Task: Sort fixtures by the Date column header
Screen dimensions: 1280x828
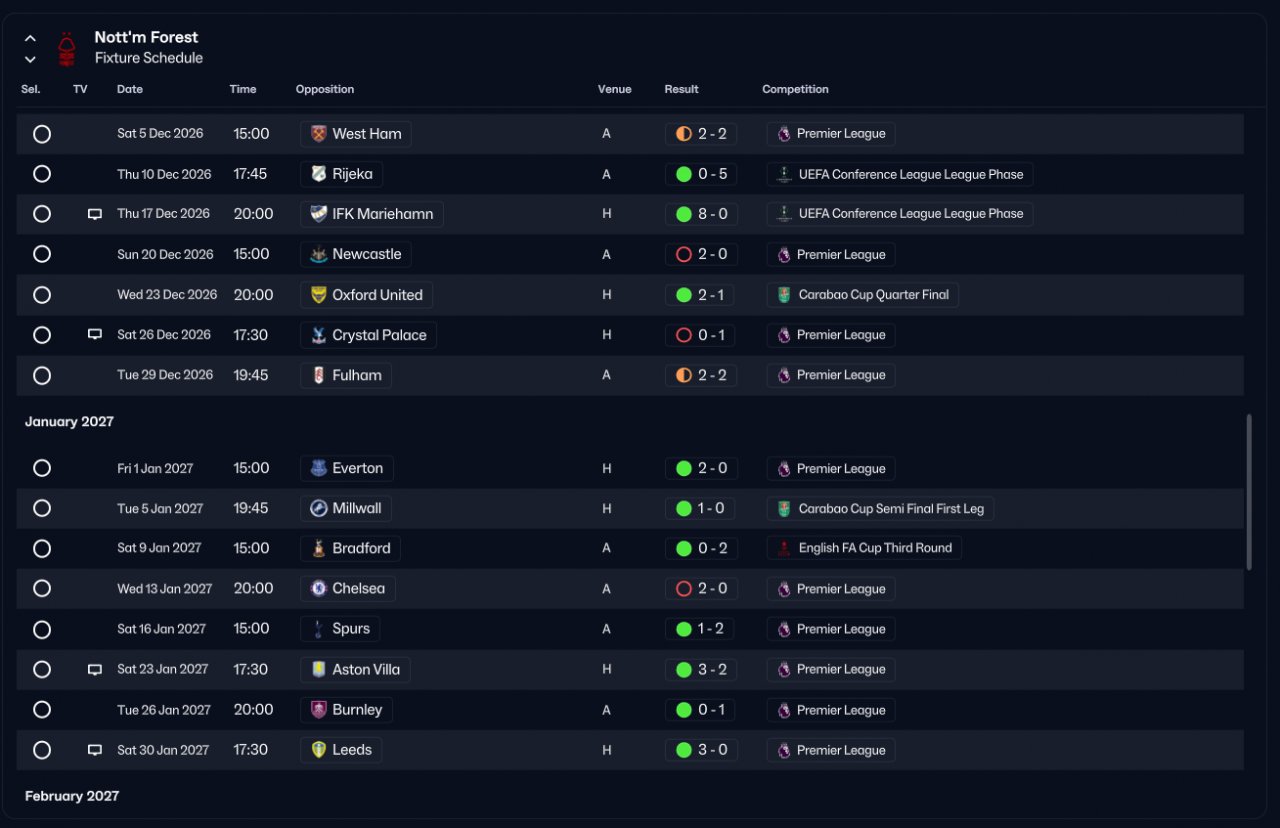Action: tap(130, 89)
